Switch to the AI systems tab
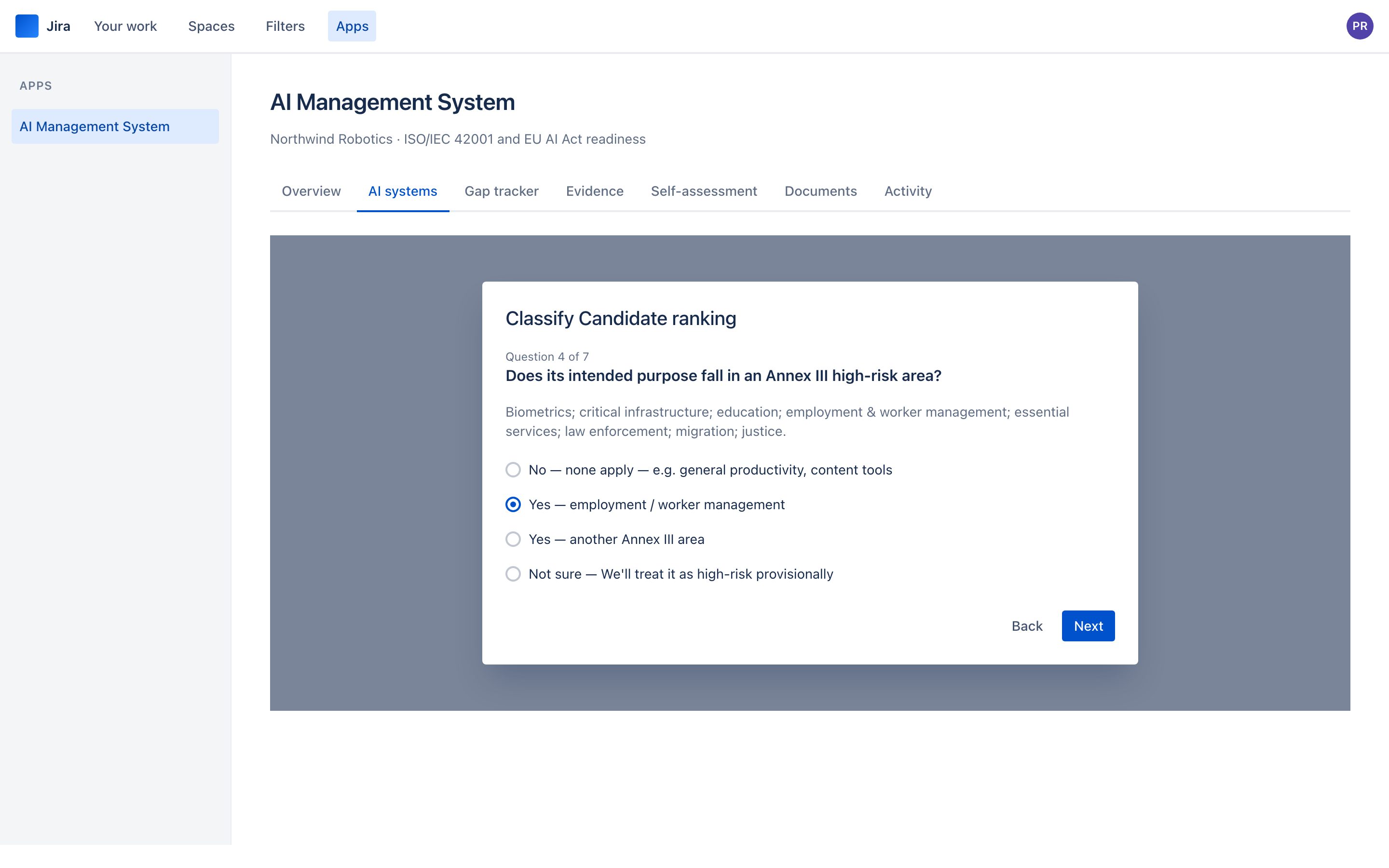 [x=403, y=191]
